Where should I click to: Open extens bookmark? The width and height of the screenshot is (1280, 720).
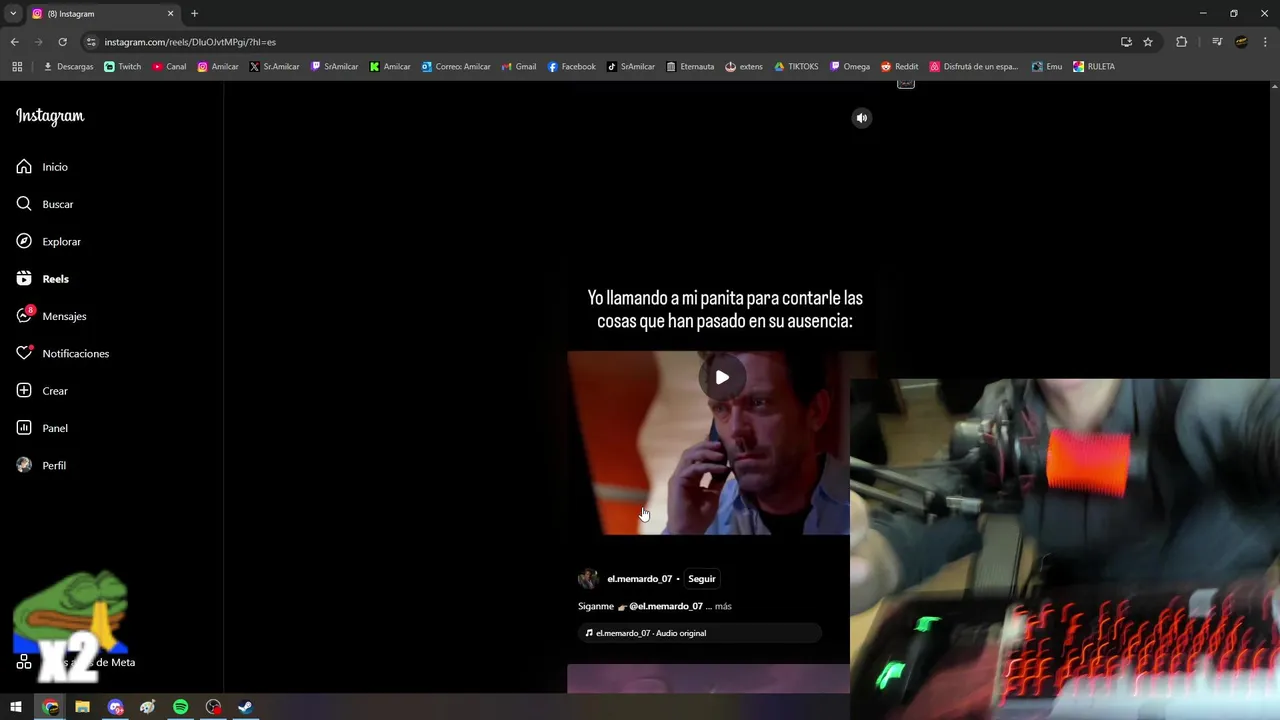(744, 67)
